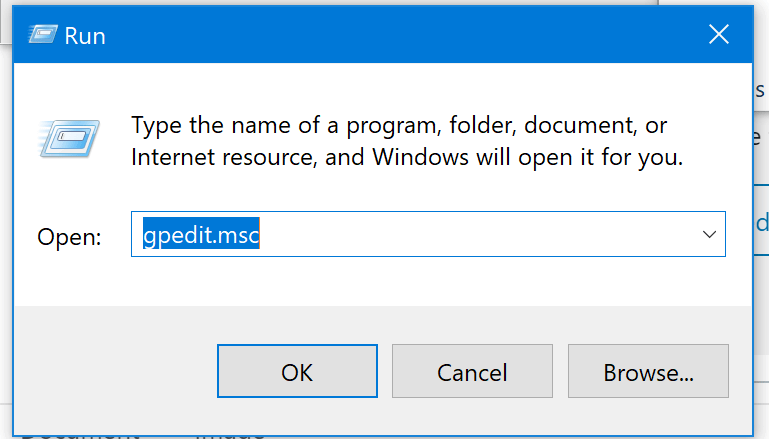Close the Run dialog with X
The width and height of the screenshot is (769, 439).
click(x=718, y=34)
